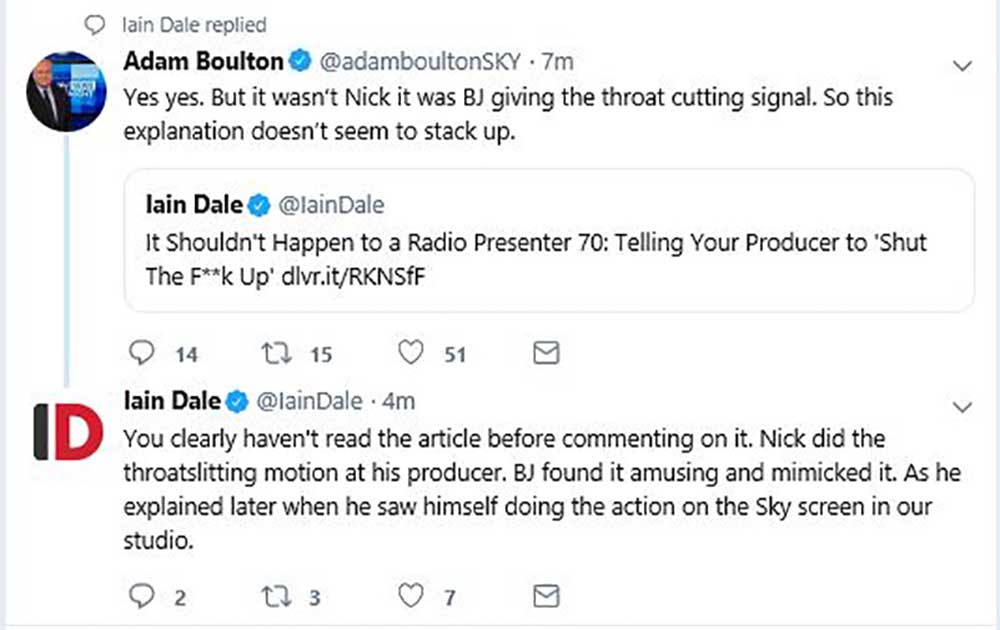
Task: Like Adam Boulton's tweet
Action: point(411,353)
